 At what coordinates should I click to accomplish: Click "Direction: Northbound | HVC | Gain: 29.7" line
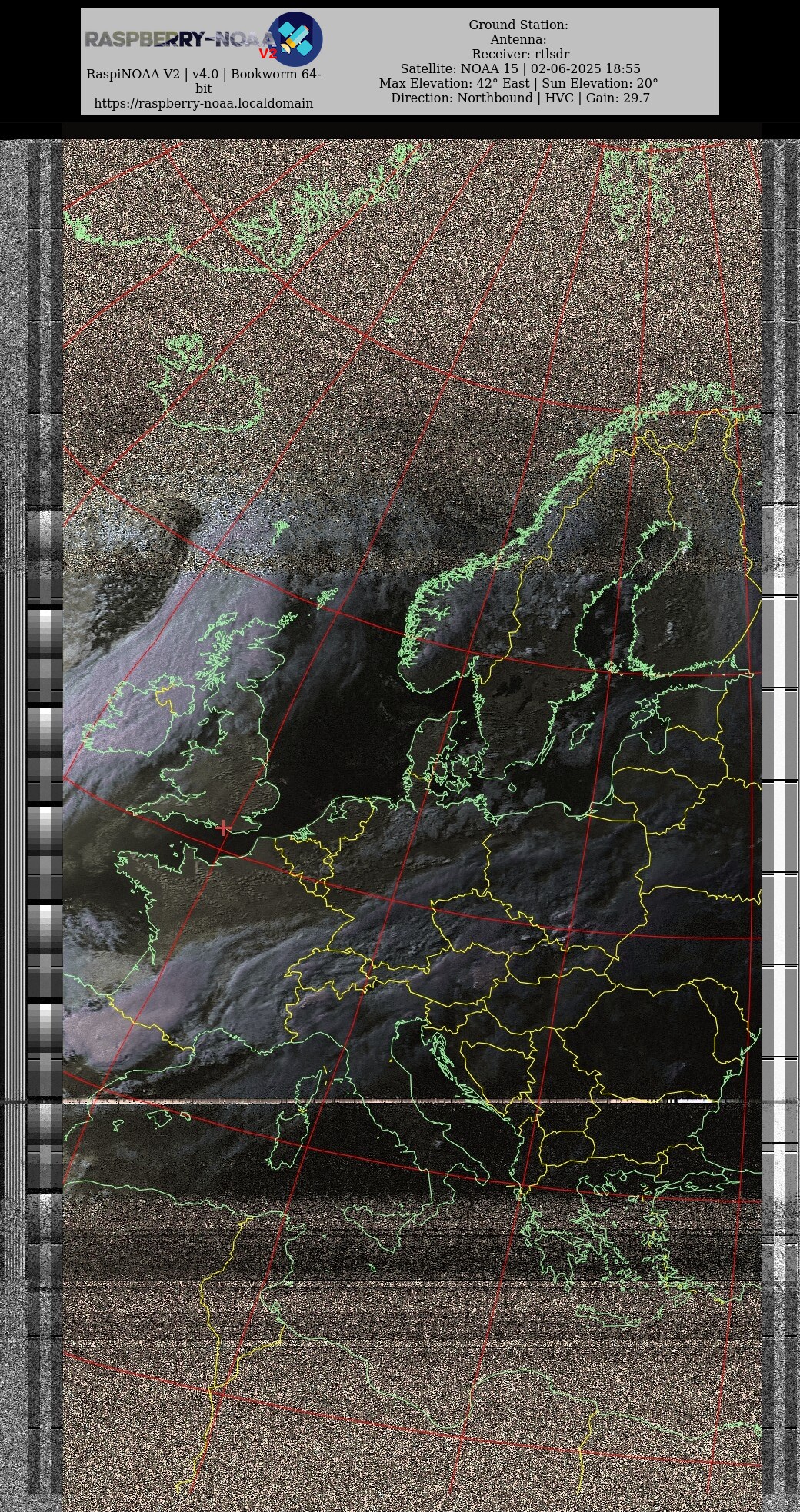click(520, 98)
